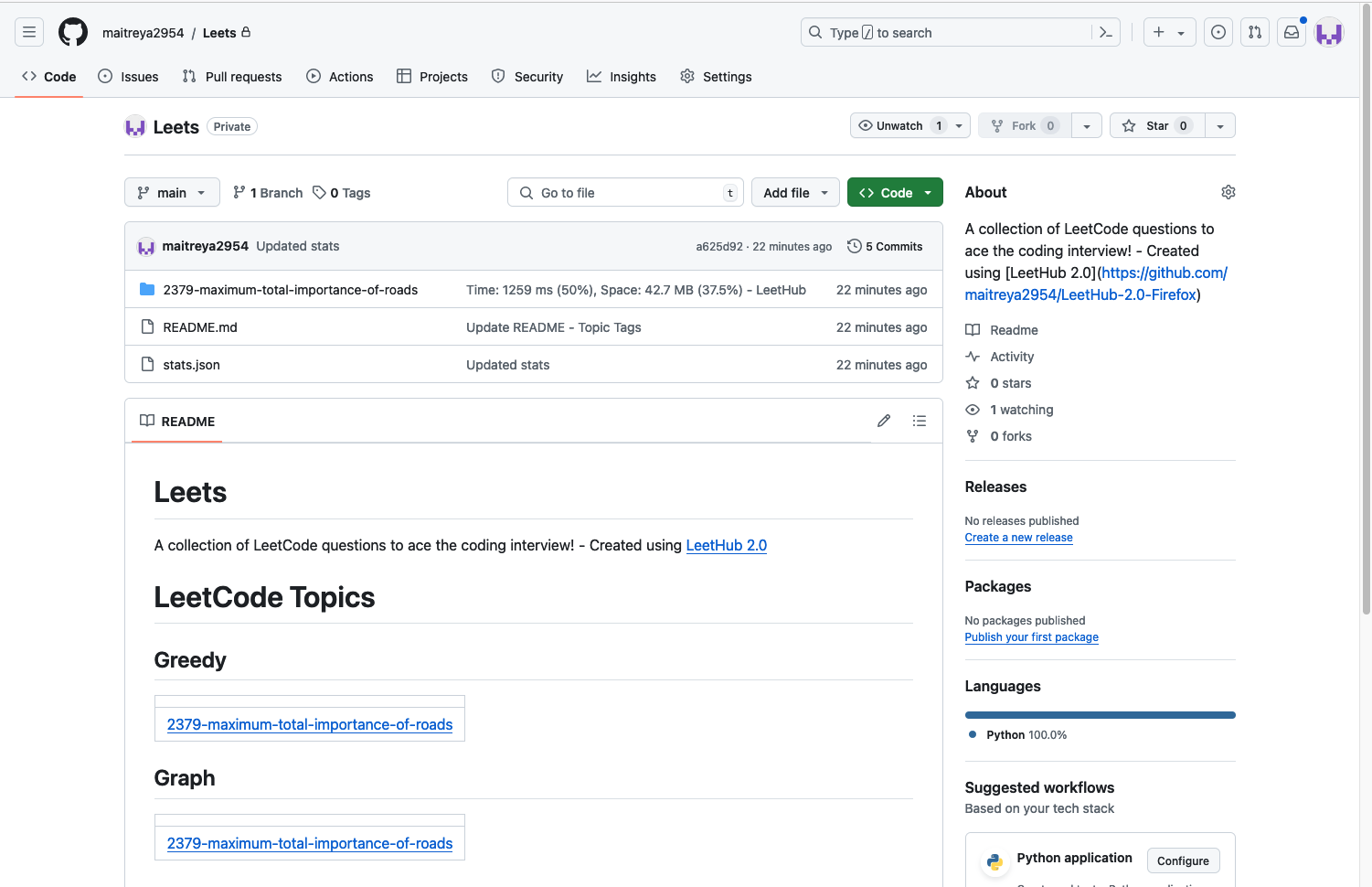Open the Pull requests tab

232,77
